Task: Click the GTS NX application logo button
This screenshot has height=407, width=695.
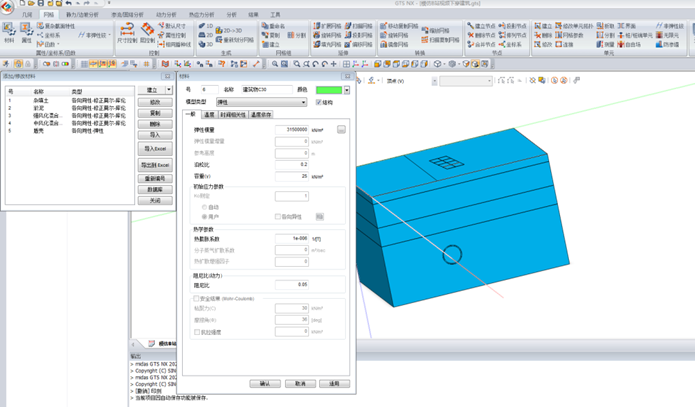Action: 7,6
